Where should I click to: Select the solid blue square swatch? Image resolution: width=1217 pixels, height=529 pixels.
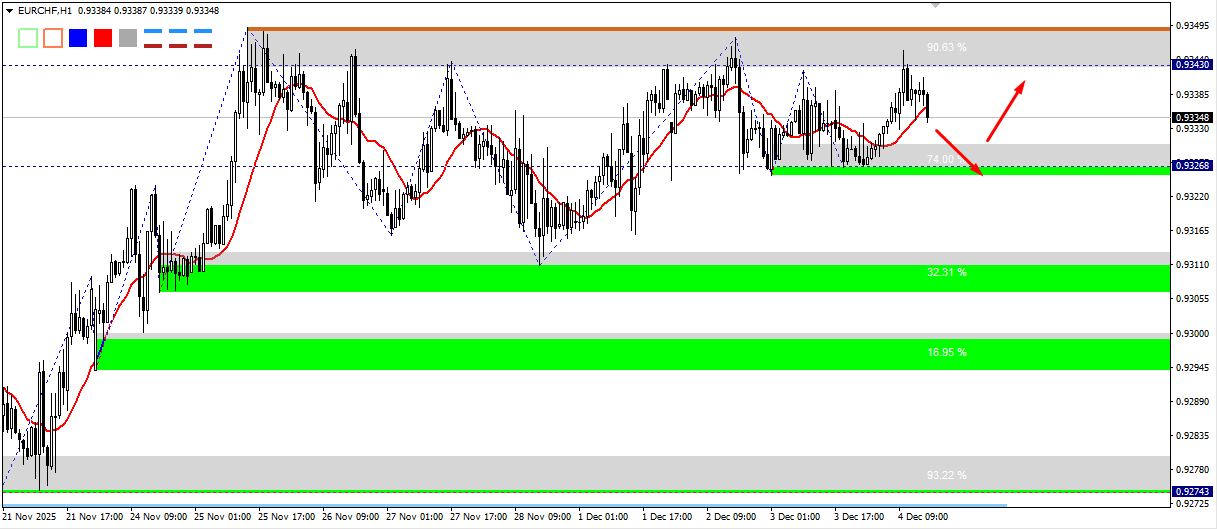coord(77,38)
